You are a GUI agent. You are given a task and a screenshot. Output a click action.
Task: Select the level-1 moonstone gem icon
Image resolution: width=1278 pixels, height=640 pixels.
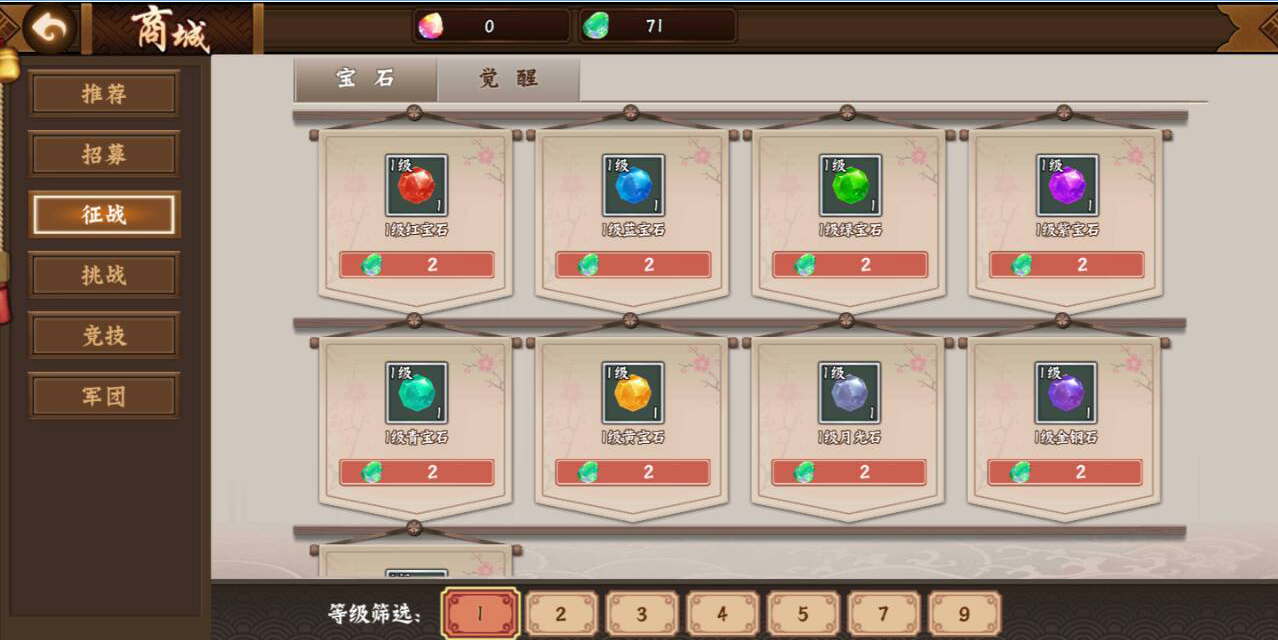point(850,393)
